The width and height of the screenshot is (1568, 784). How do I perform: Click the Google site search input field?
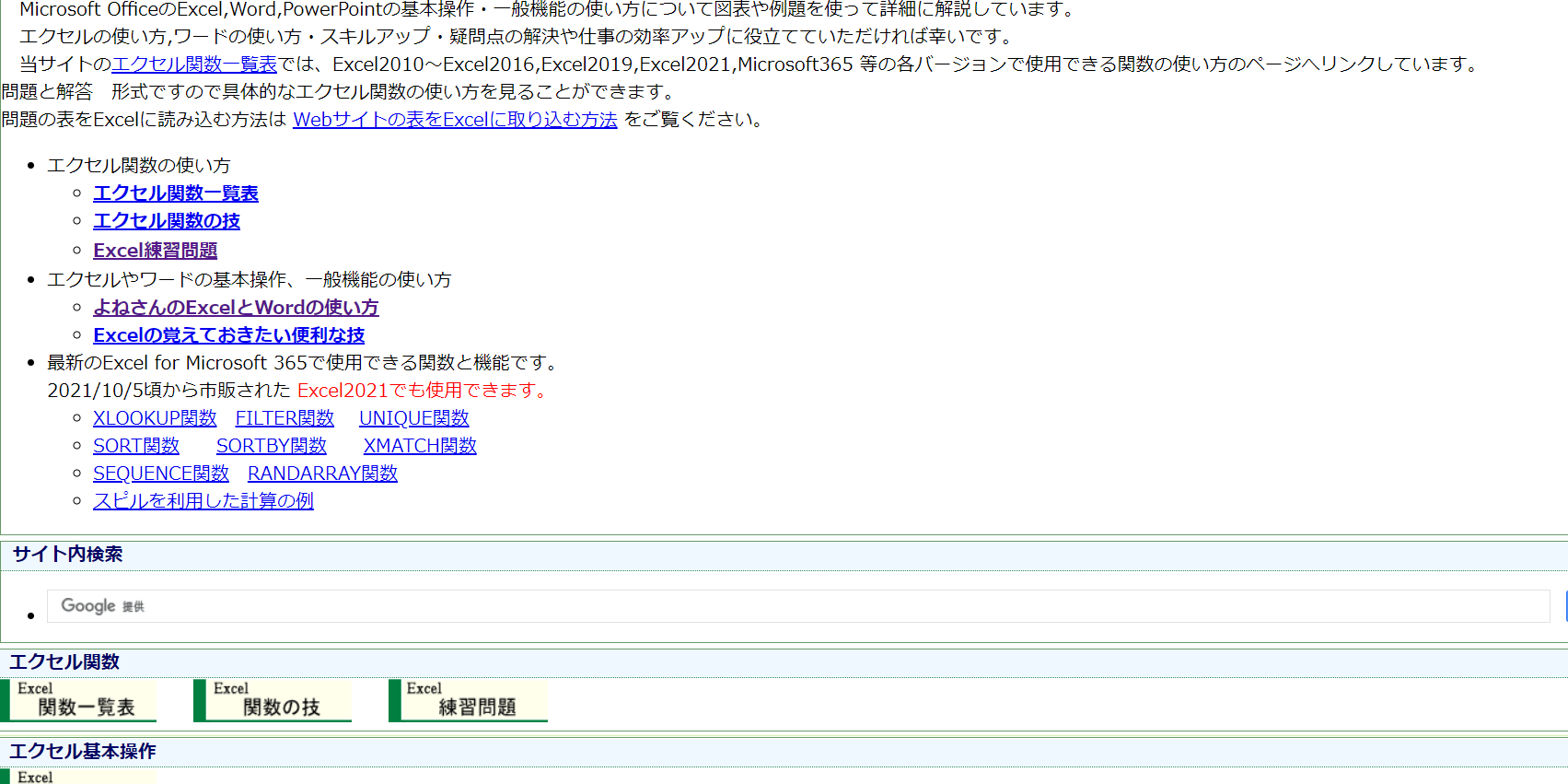pyautogui.click(x=798, y=606)
